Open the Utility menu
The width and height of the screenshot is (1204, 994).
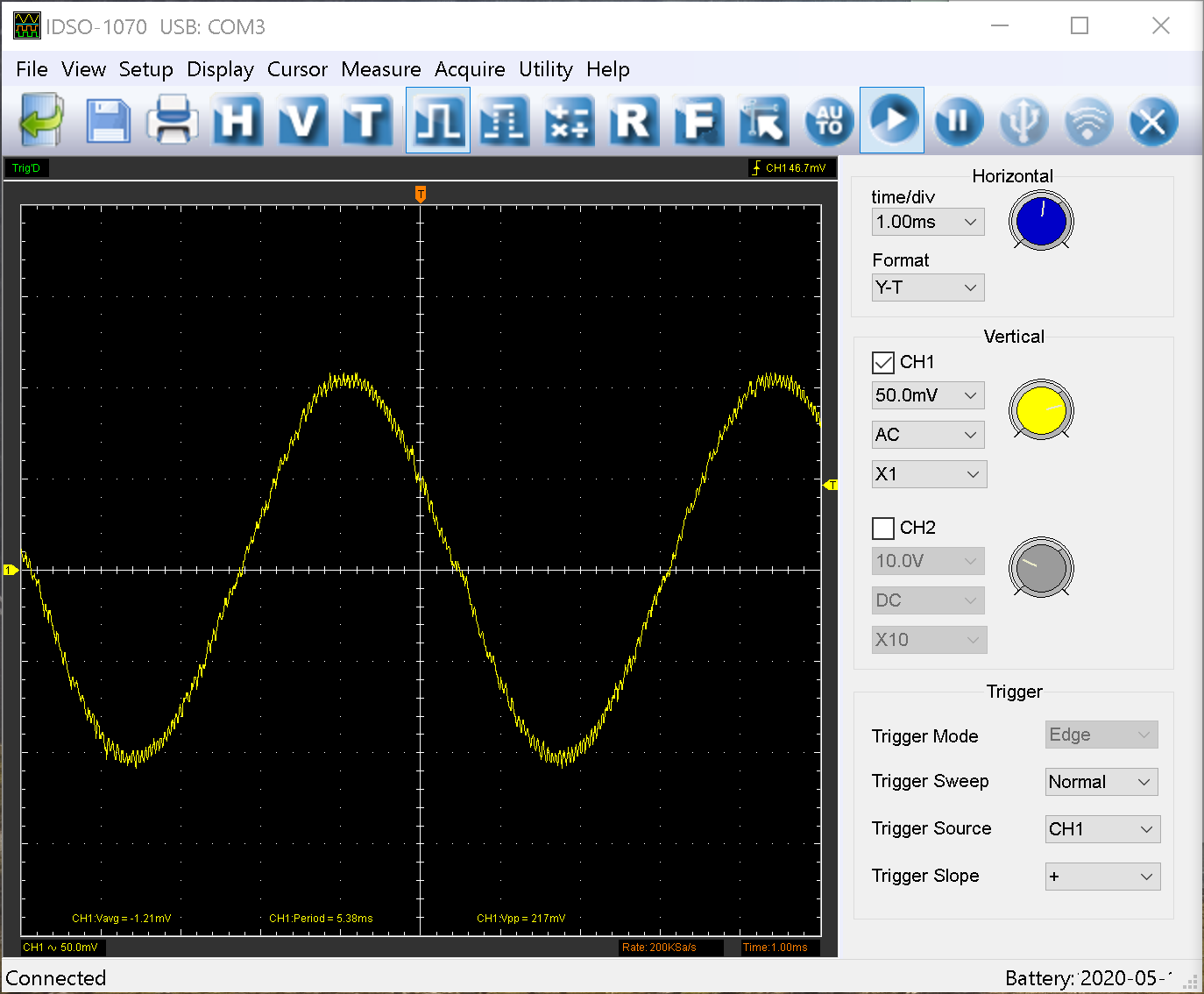tap(546, 69)
